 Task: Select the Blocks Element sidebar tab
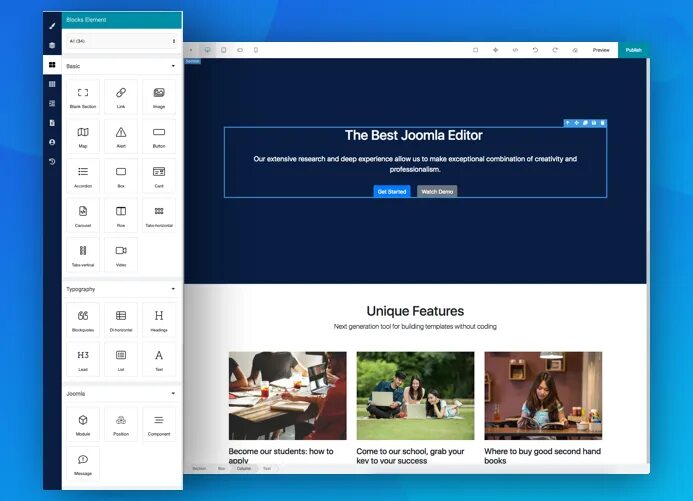tap(52, 65)
